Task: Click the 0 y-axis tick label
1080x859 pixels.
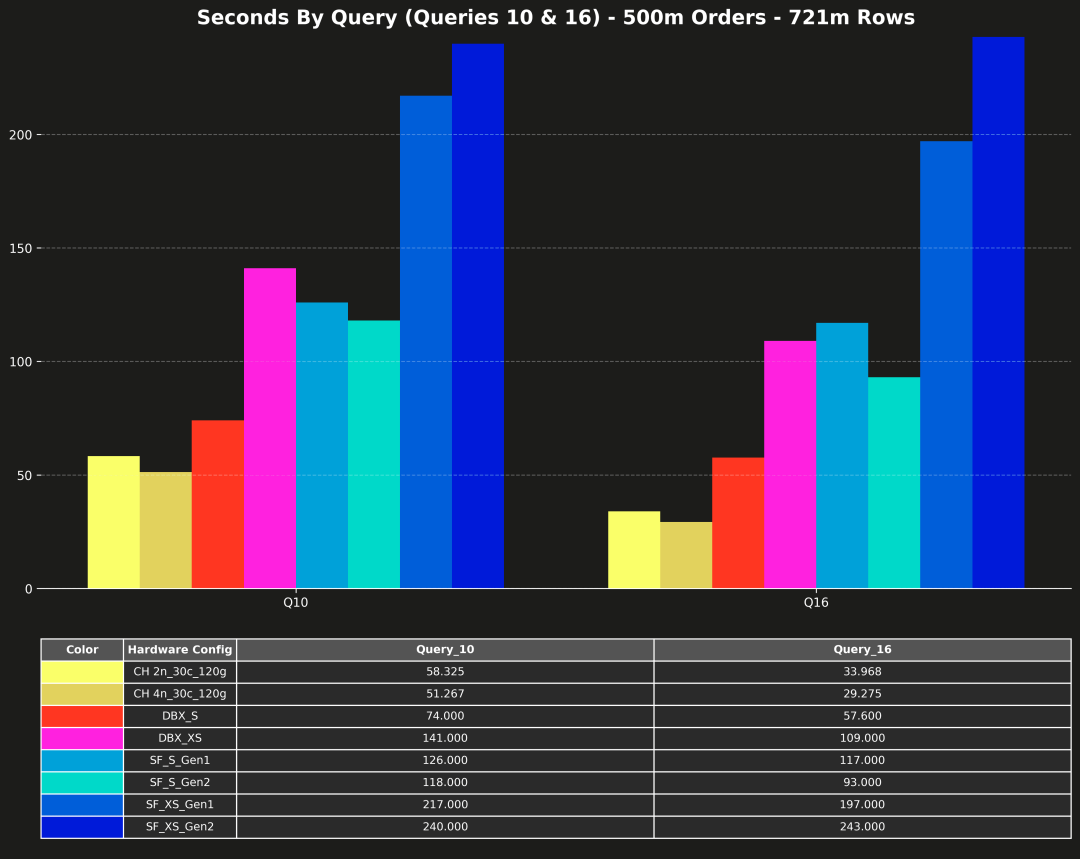Action: (28, 589)
